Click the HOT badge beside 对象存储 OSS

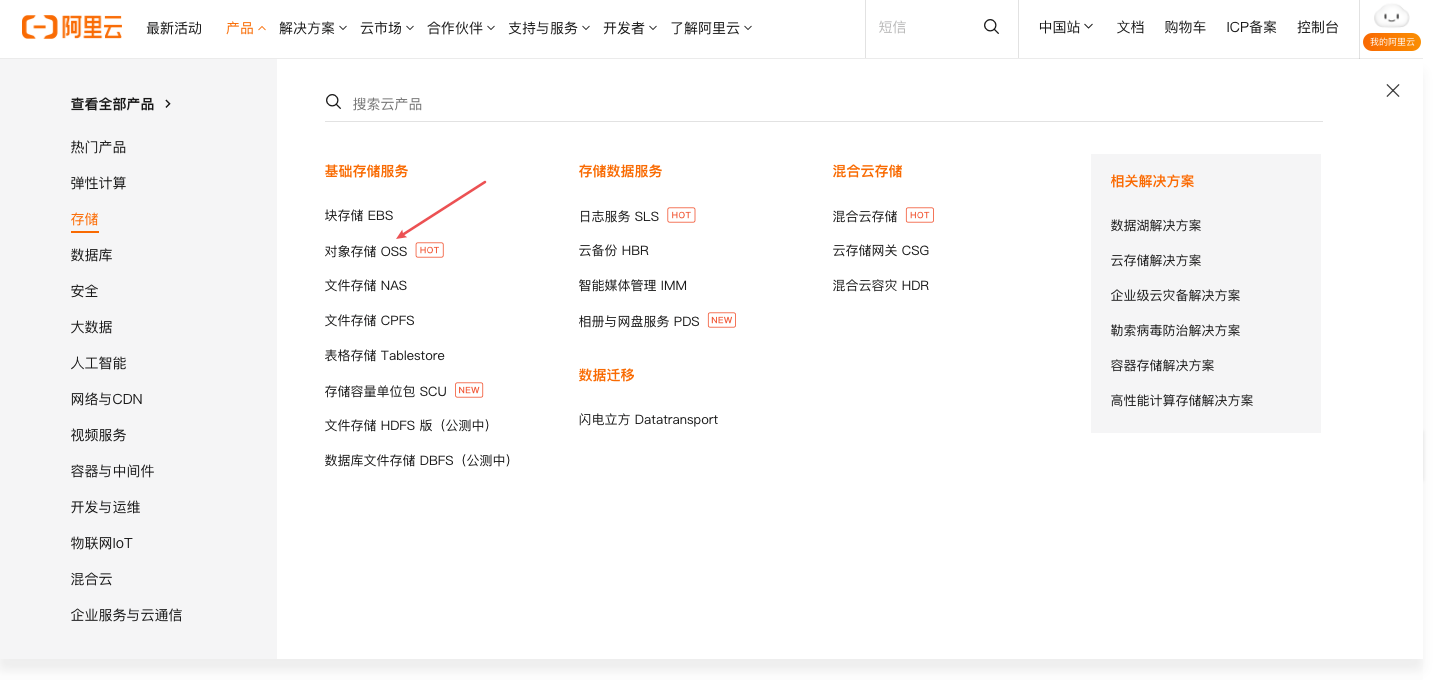coord(428,250)
